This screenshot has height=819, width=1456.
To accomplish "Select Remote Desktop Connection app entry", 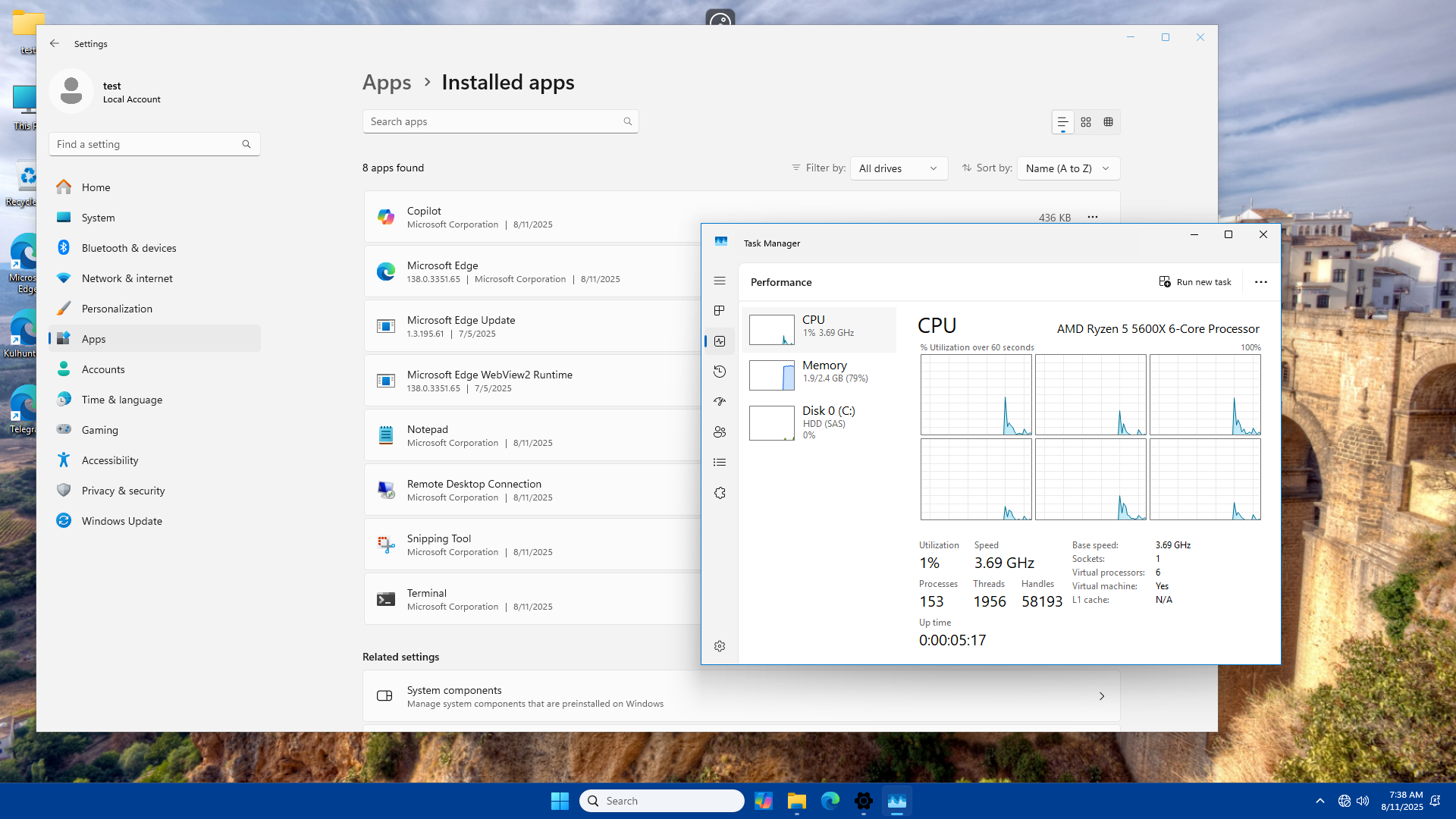I will (532, 490).
